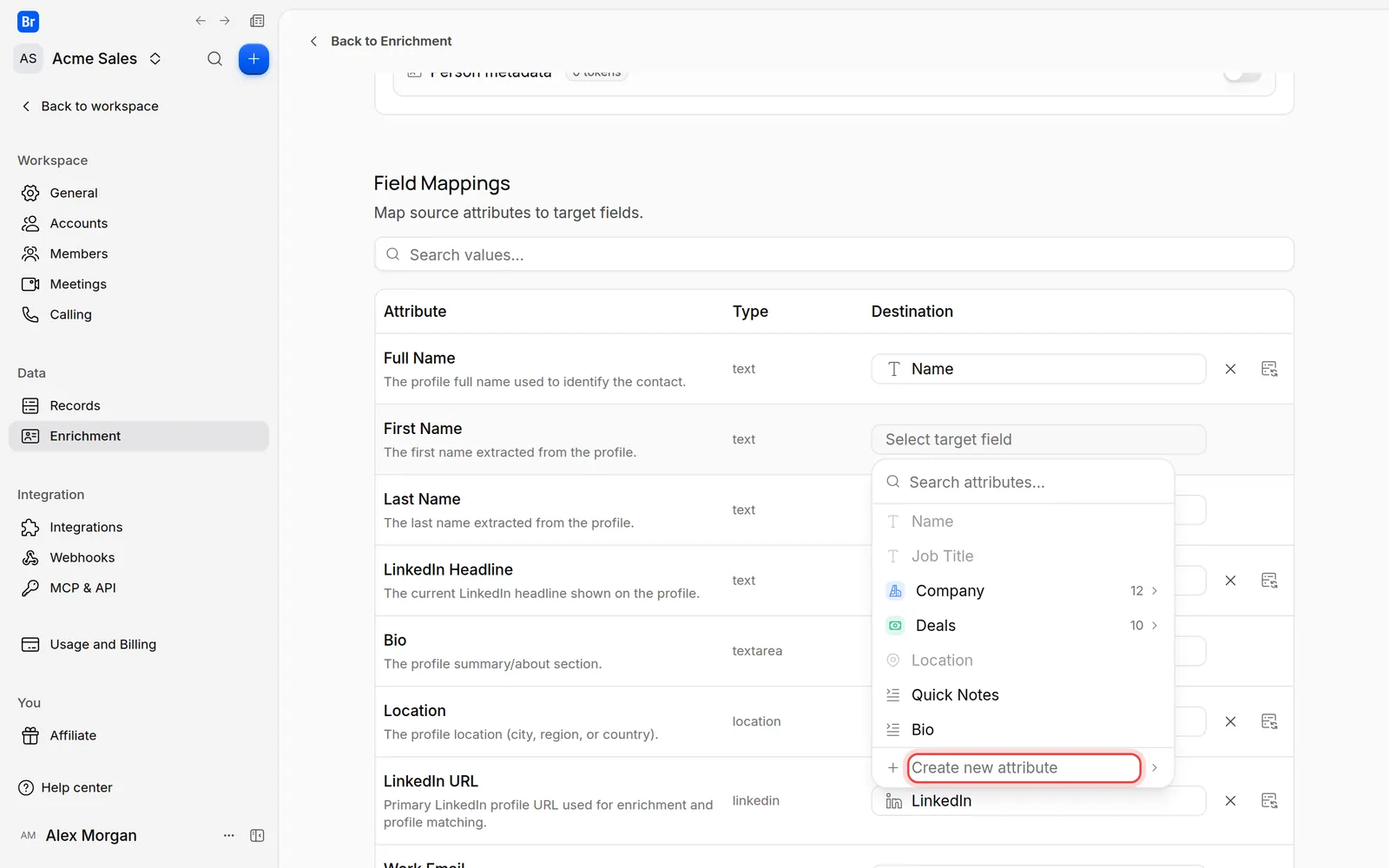
Task: Clear the Full Name mapping
Action: click(1230, 369)
